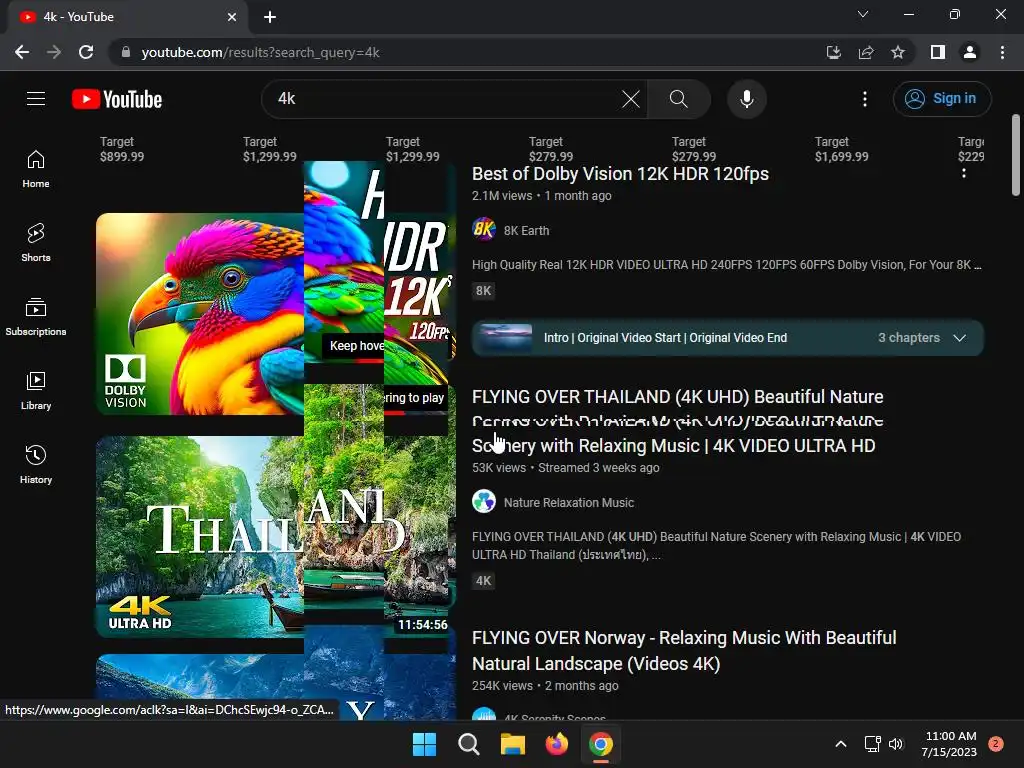Click Target $899.99 ad item
This screenshot has width=1024, height=768.
point(122,149)
